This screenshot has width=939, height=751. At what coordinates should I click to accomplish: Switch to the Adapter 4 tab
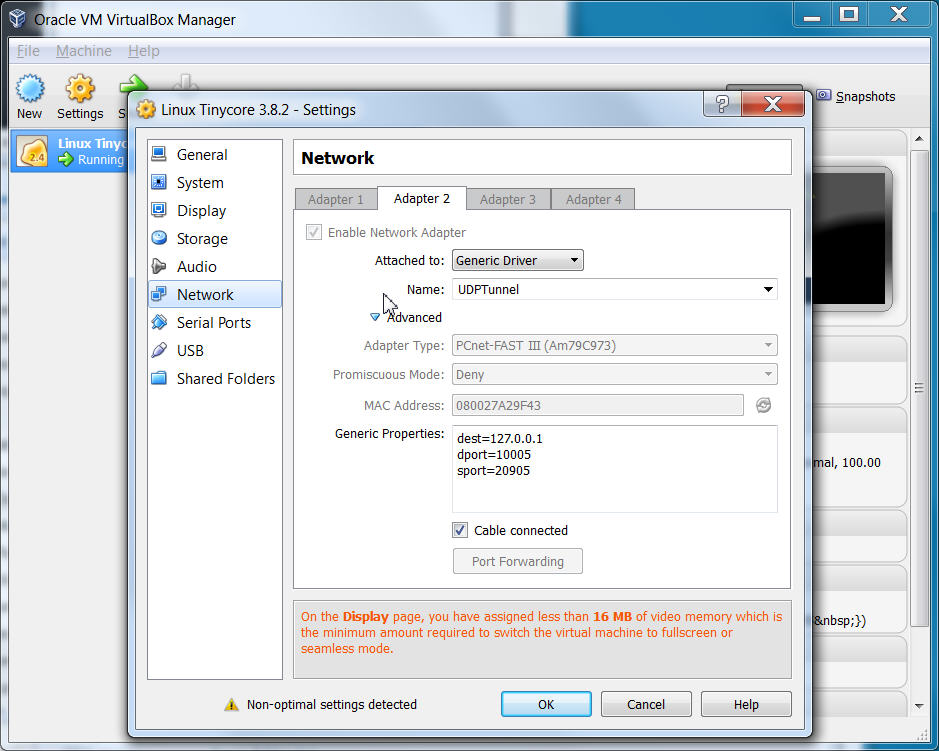(x=593, y=199)
